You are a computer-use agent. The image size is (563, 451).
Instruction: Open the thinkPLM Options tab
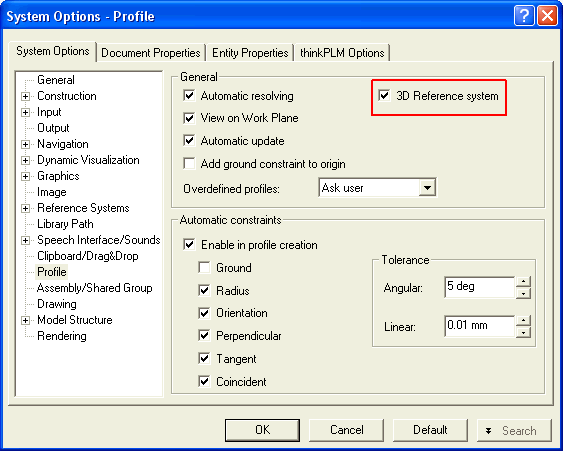pos(342,53)
